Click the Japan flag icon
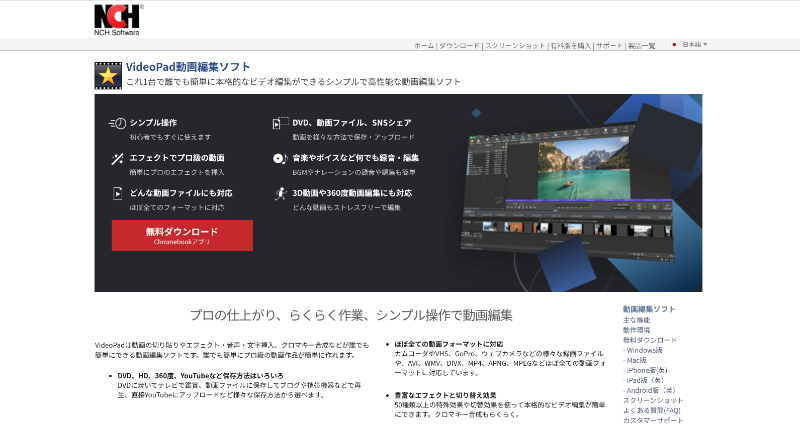This screenshot has width=800, height=424. [674, 45]
